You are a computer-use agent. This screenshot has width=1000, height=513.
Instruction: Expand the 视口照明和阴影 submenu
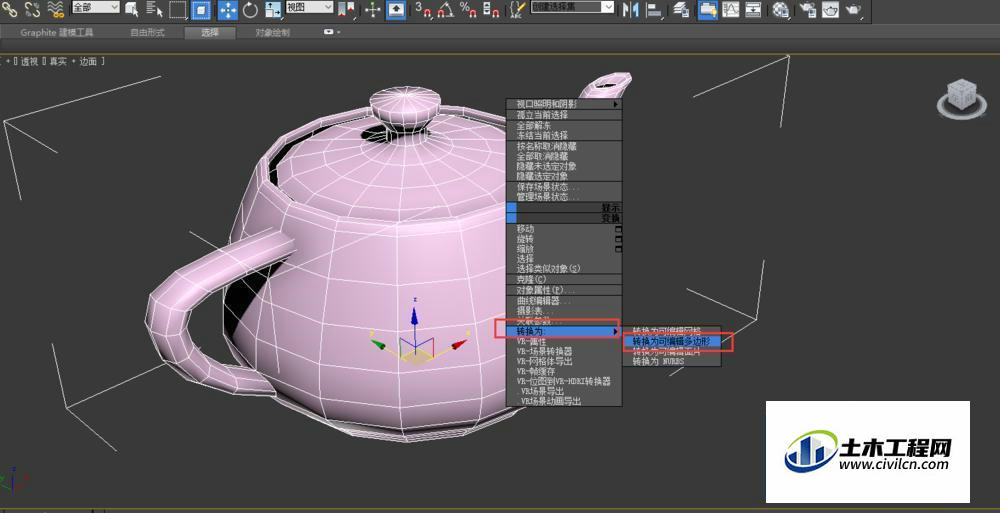click(564, 104)
